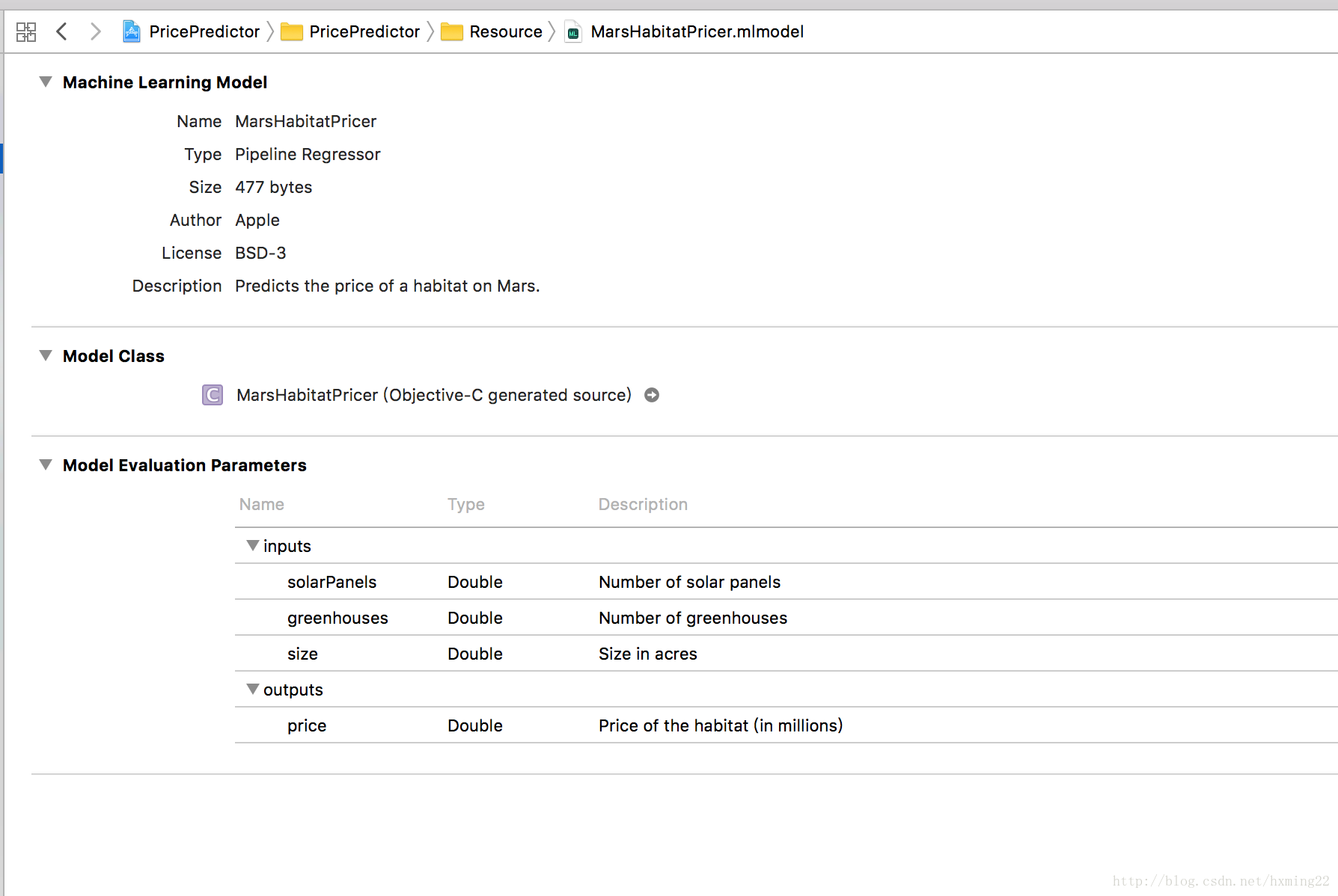
Task: Select MarsHabitatPricer.mlmodel in the jump bar
Action: point(697,31)
